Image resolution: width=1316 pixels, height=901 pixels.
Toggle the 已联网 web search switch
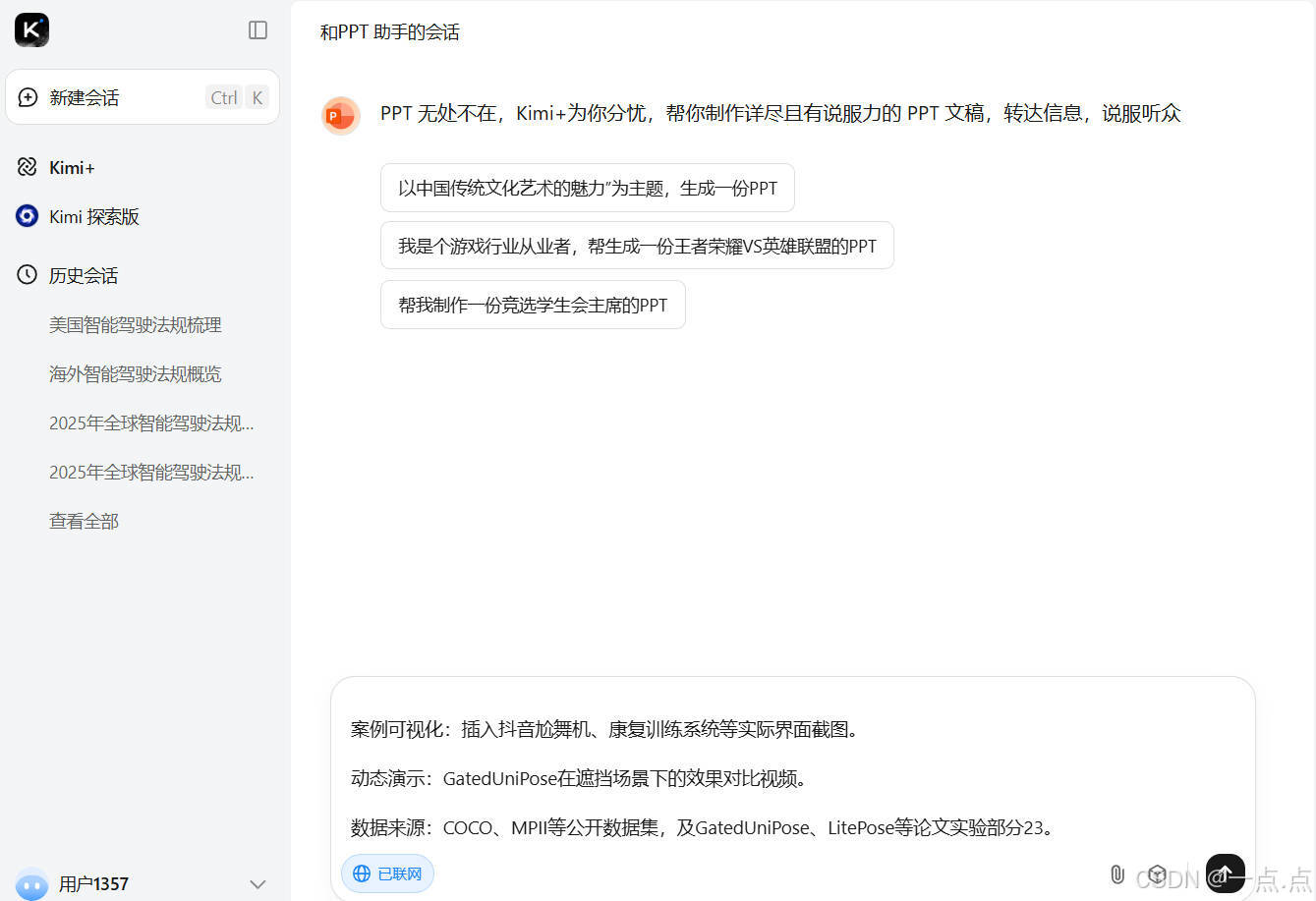[387, 873]
